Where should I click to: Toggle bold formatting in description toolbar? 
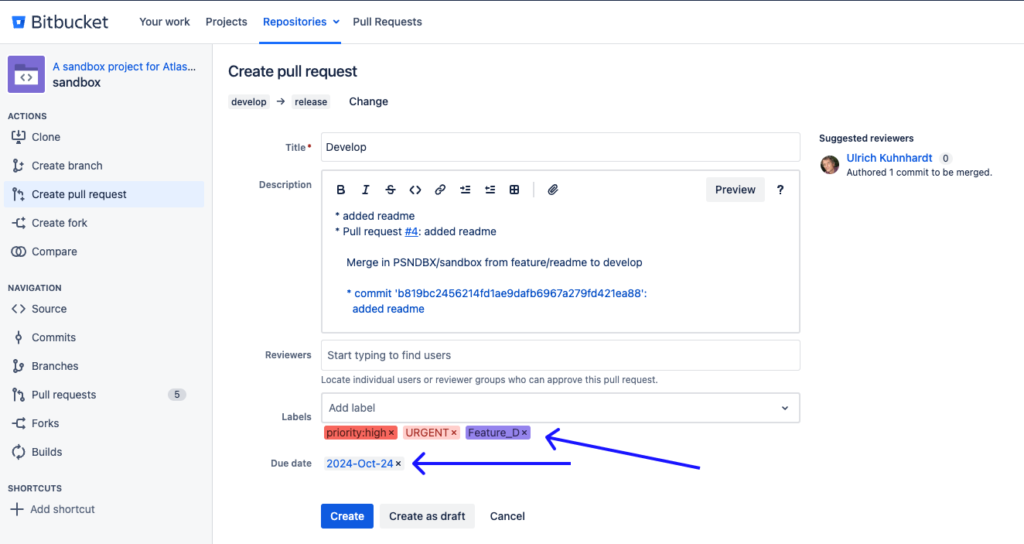[x=341, y=190]
